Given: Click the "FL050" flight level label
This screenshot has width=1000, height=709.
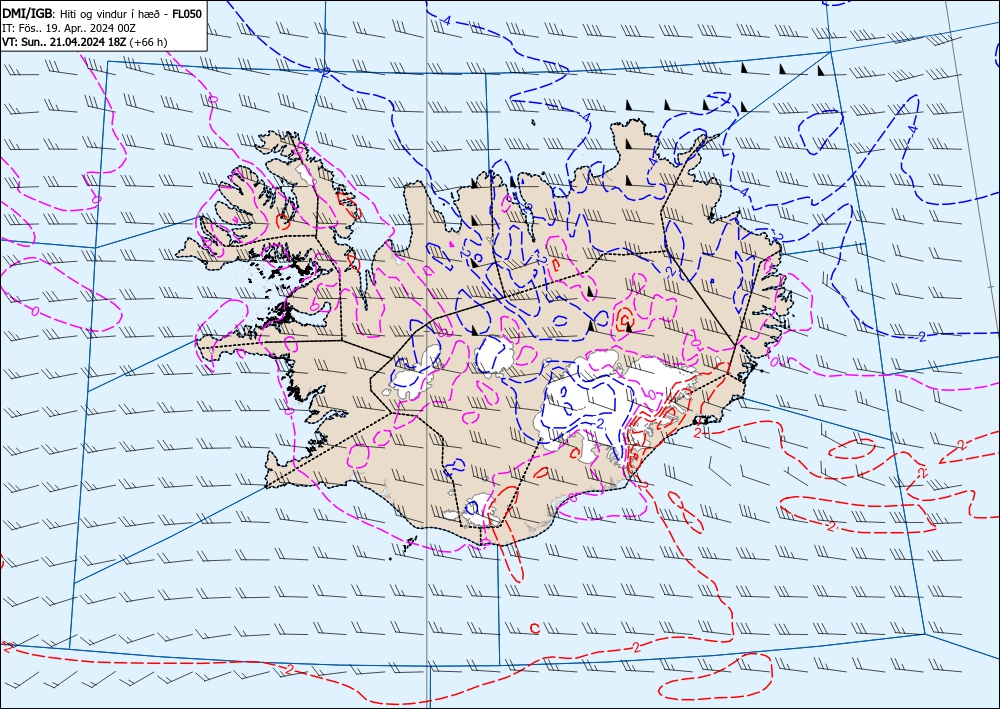Looking at the screenshot, I should click(188, 13).
